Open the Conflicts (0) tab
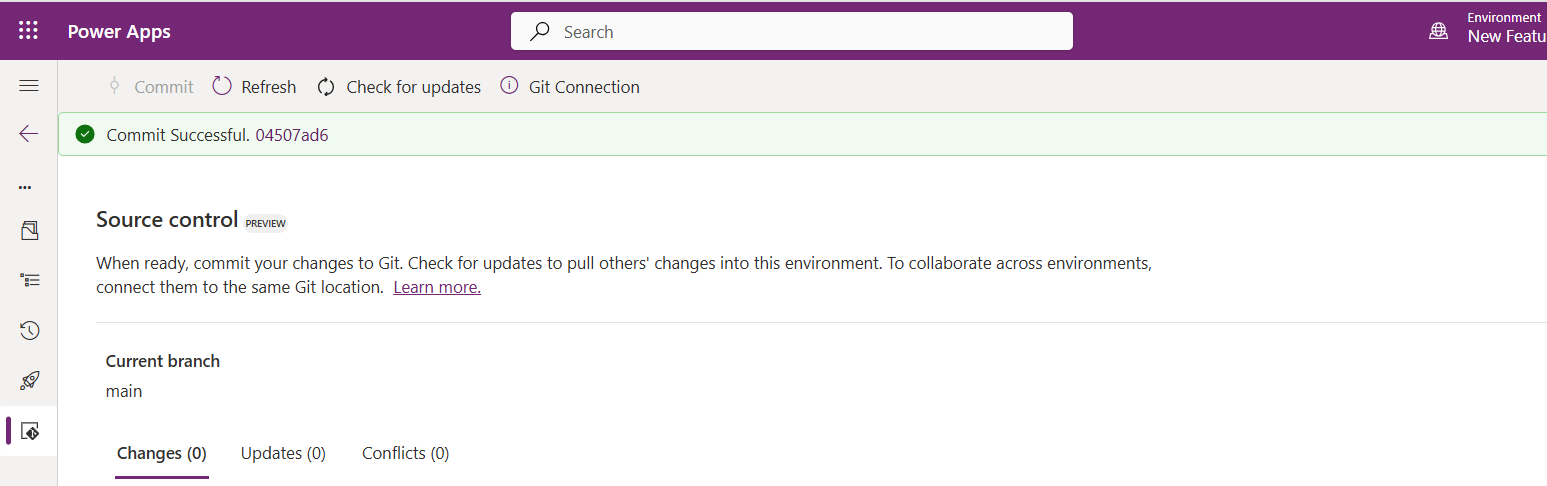The height and width of the screenshot is (486, 1547). click(405, 453)
